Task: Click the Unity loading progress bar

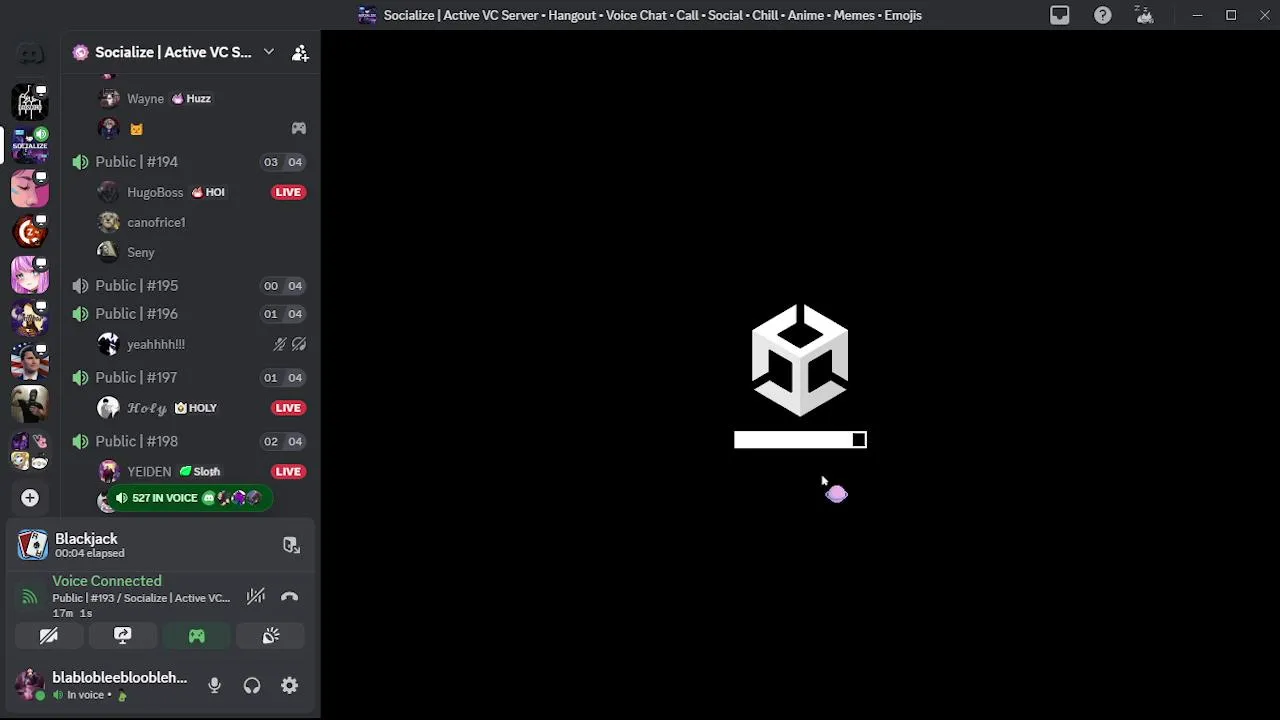Action: (x=800, y=440)
